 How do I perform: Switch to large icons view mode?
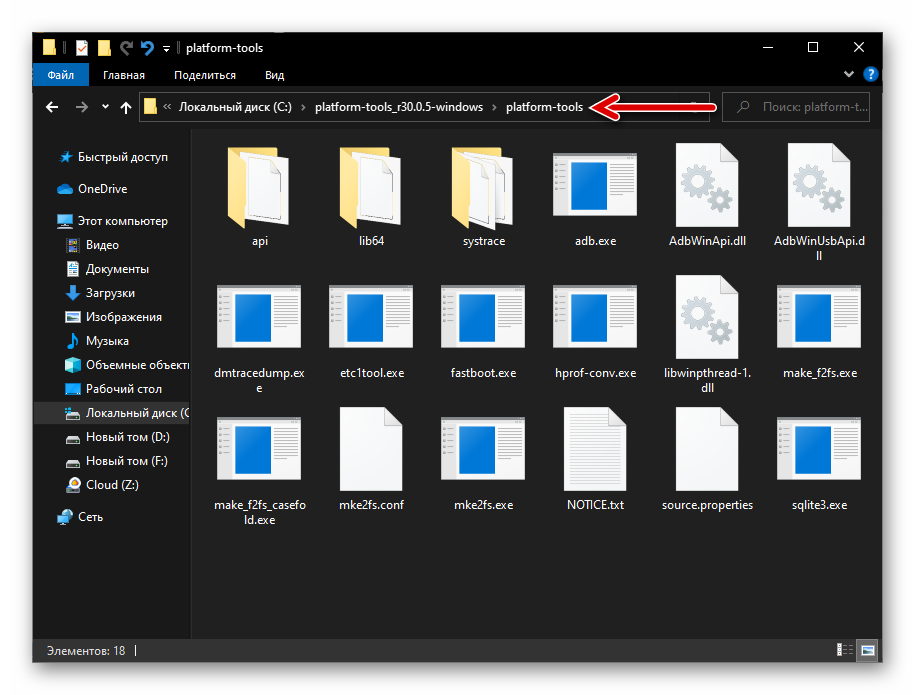pos(867,651)
